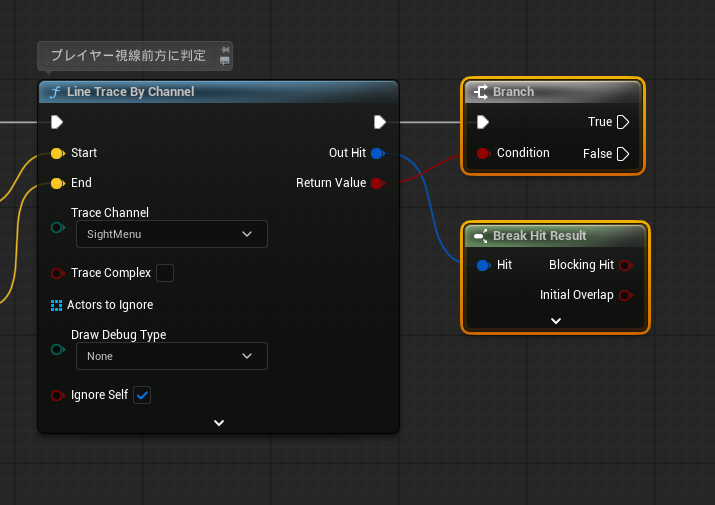Click the Line Trace input execution pin

coord(57,122)
